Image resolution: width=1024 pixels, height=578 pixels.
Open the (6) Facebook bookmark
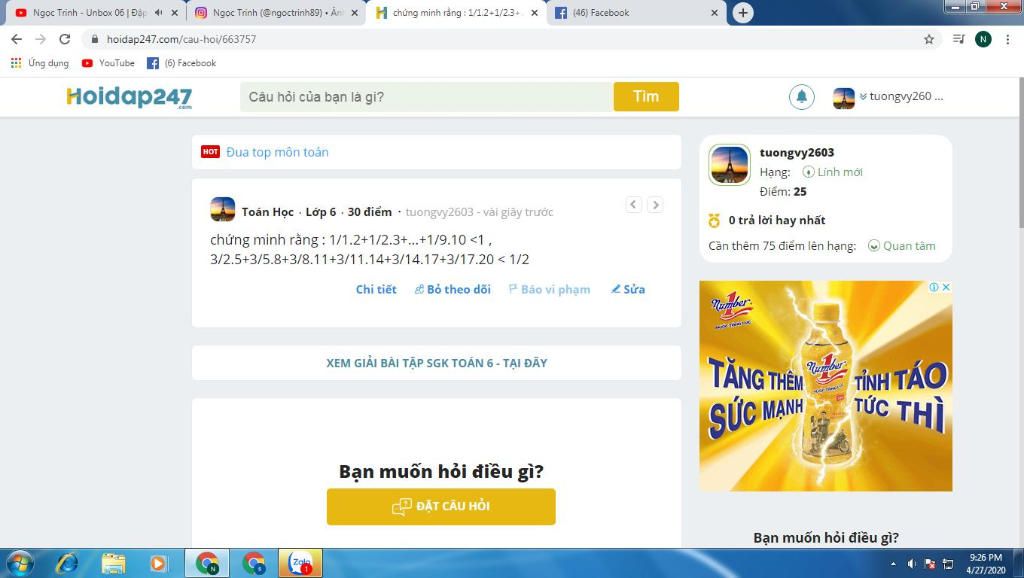point(182,63)
